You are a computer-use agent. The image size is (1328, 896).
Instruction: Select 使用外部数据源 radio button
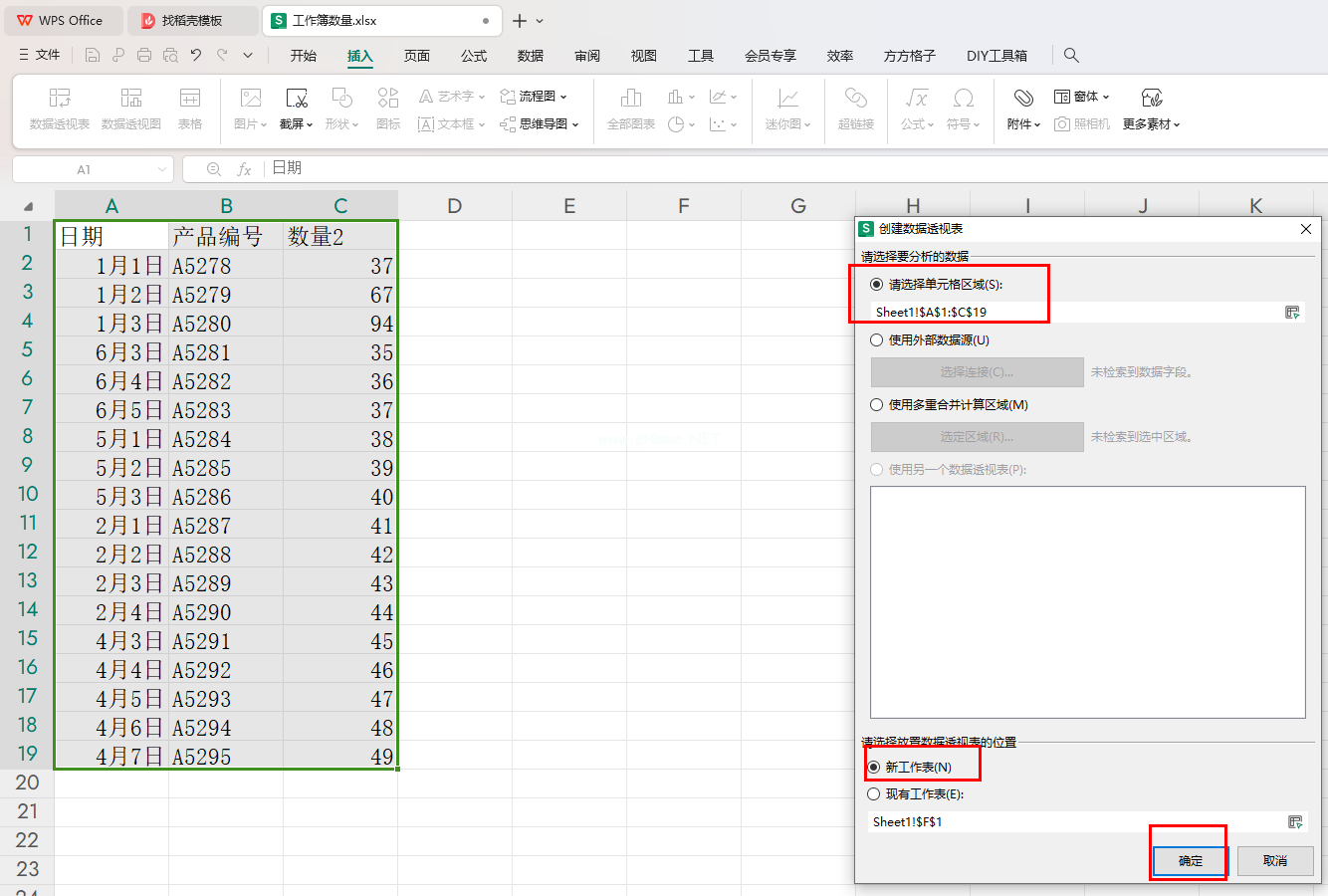pos(877,340)
